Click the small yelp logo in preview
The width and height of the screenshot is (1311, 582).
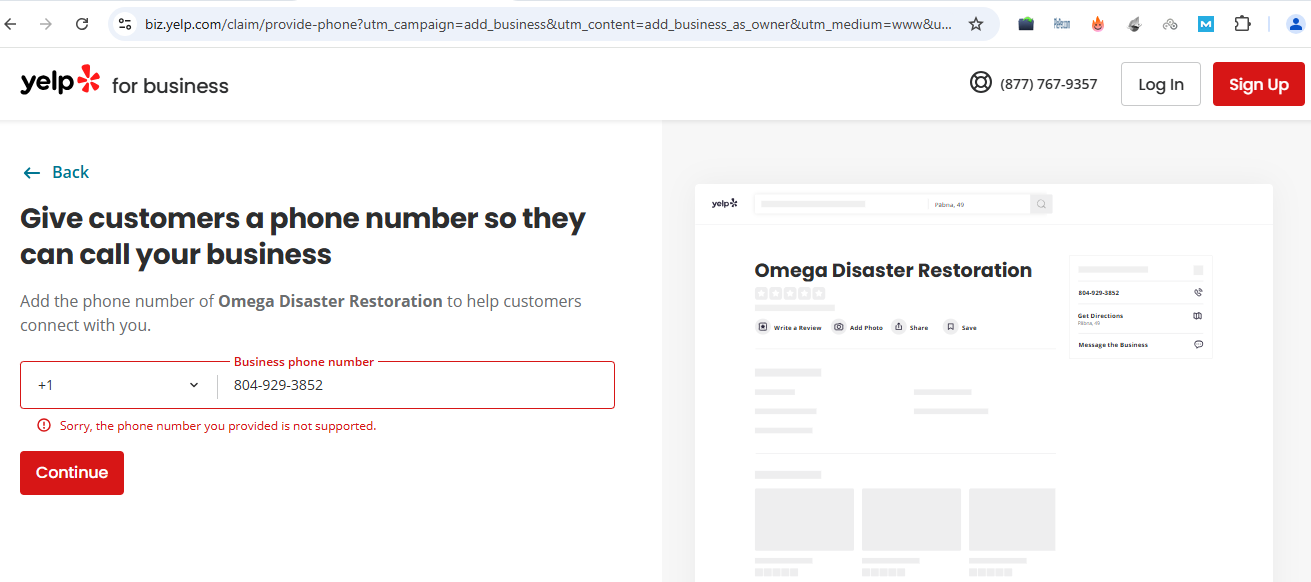pyautogui.click(x=724, y=203)
